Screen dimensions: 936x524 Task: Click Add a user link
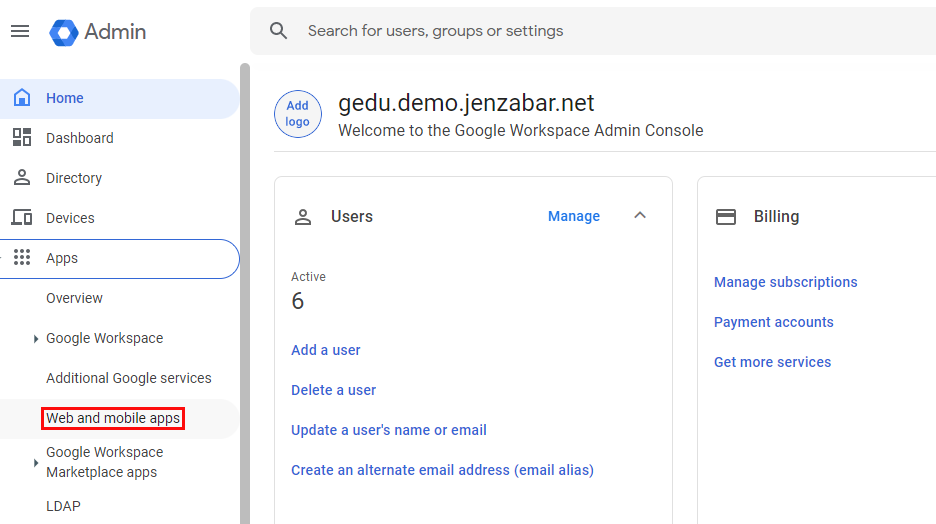point(326,350)
